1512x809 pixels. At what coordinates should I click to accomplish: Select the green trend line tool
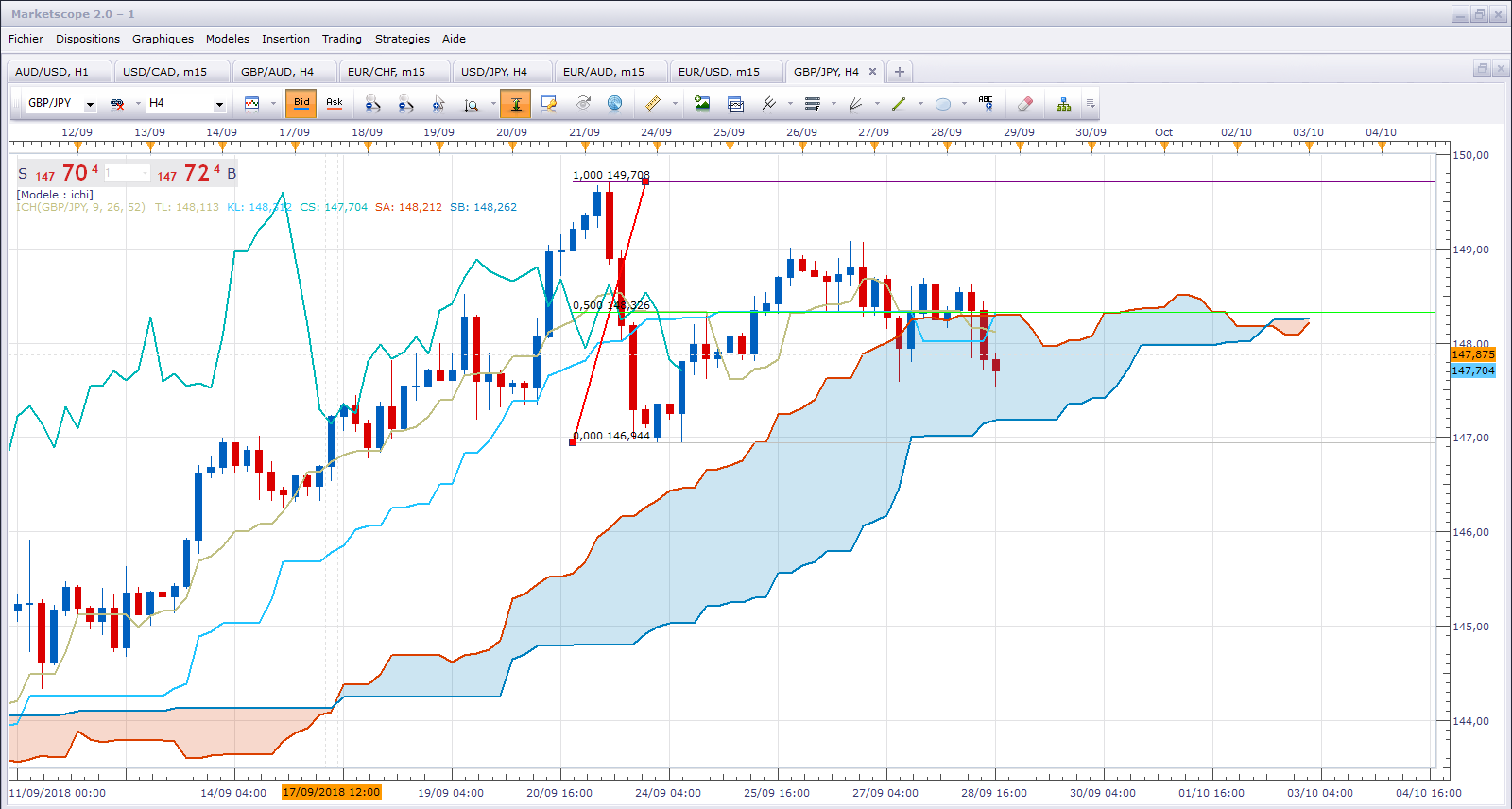click(899, 104)
